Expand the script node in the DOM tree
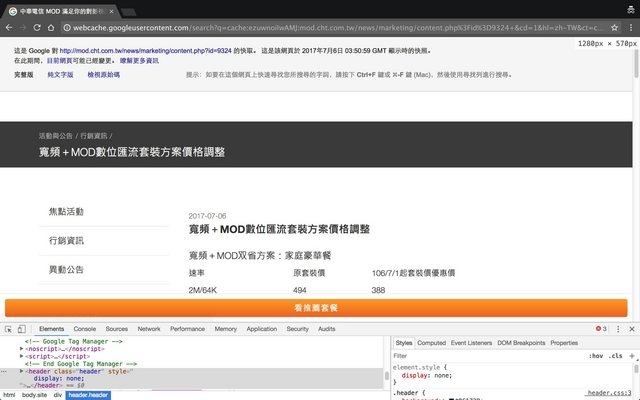 point(22,356)
